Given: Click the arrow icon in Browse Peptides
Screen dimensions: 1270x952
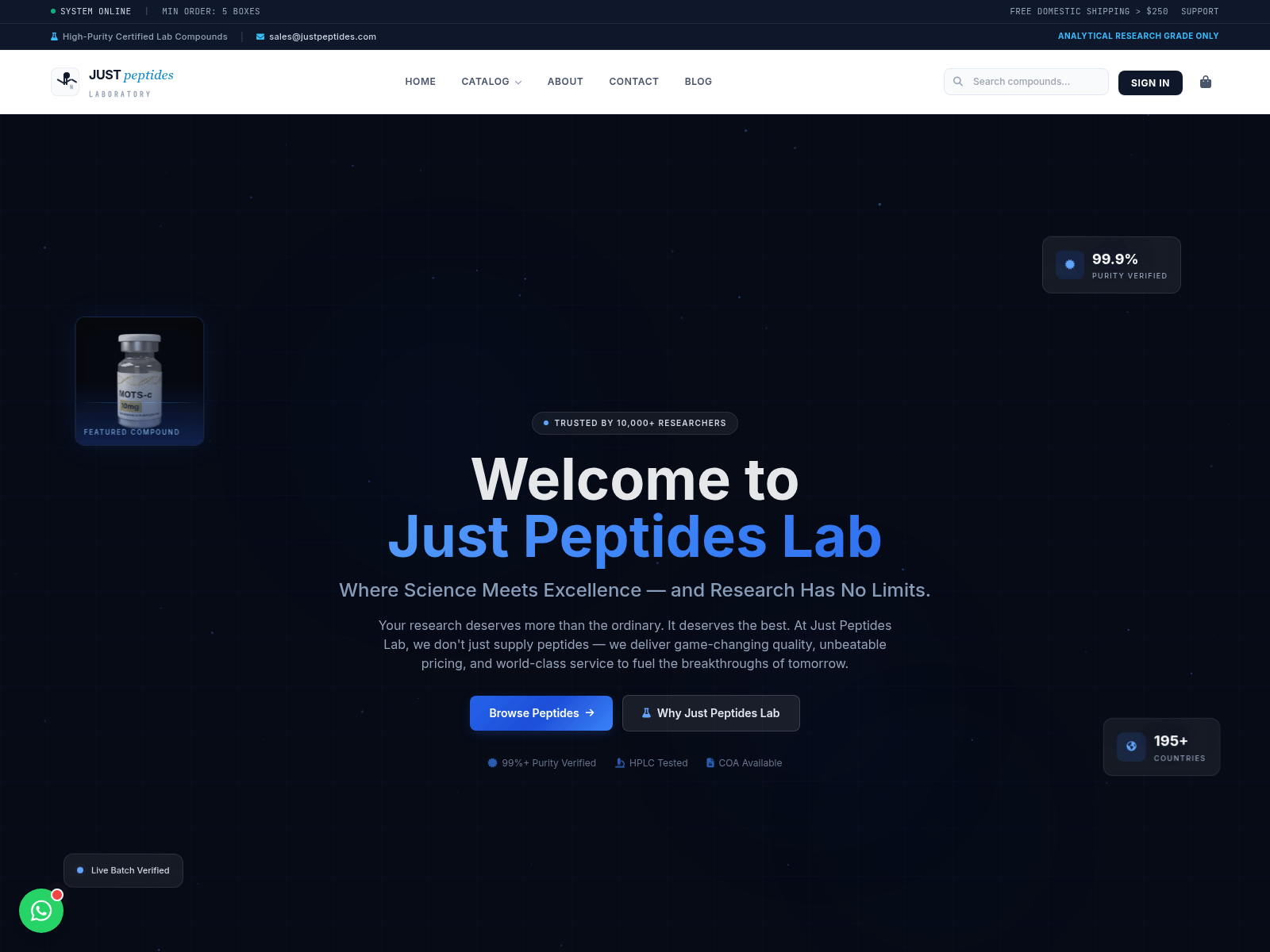Looking at the screenshot, I should point(590,713).
